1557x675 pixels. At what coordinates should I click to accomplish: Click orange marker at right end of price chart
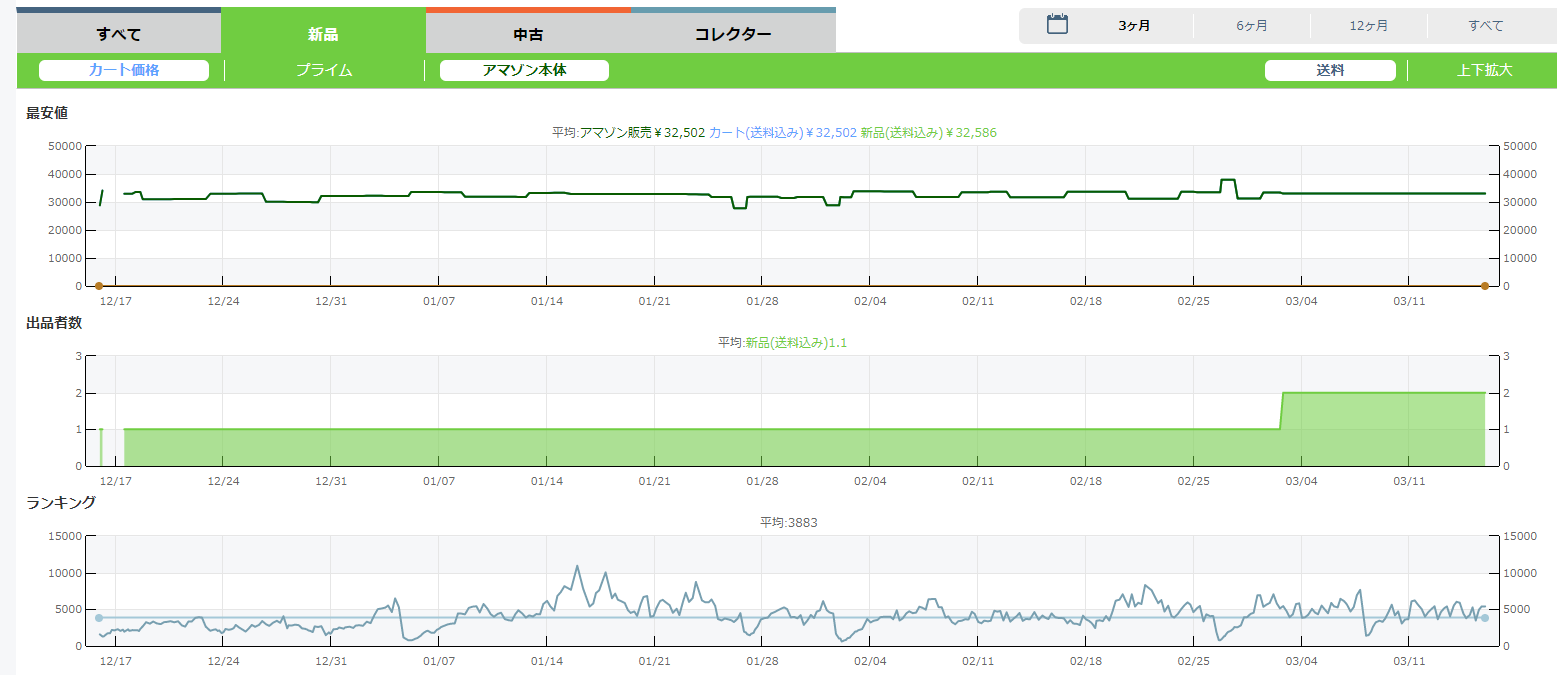click(x=1485, y=287)
